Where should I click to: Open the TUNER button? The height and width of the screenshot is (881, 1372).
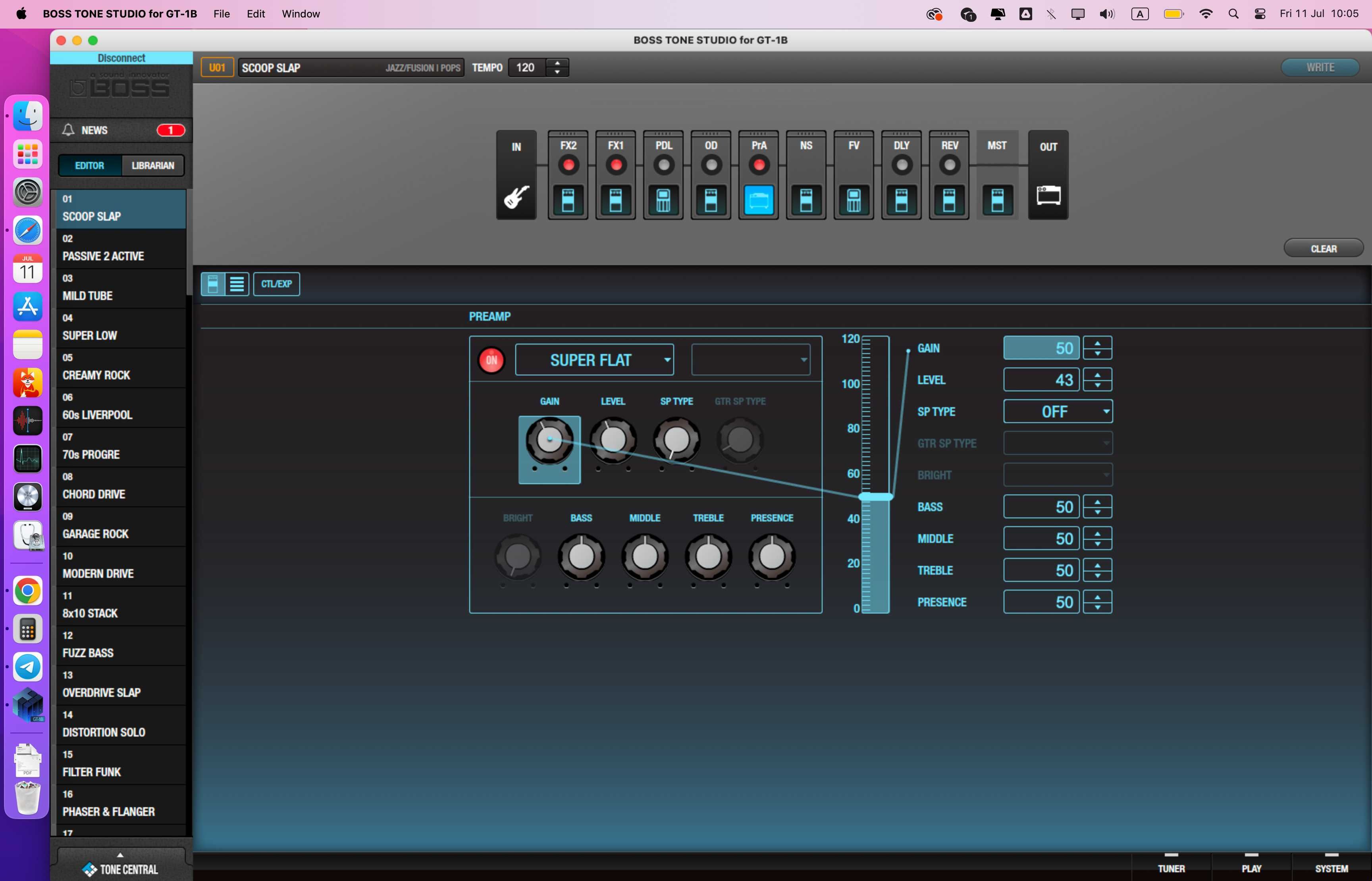pos(1171,867)
